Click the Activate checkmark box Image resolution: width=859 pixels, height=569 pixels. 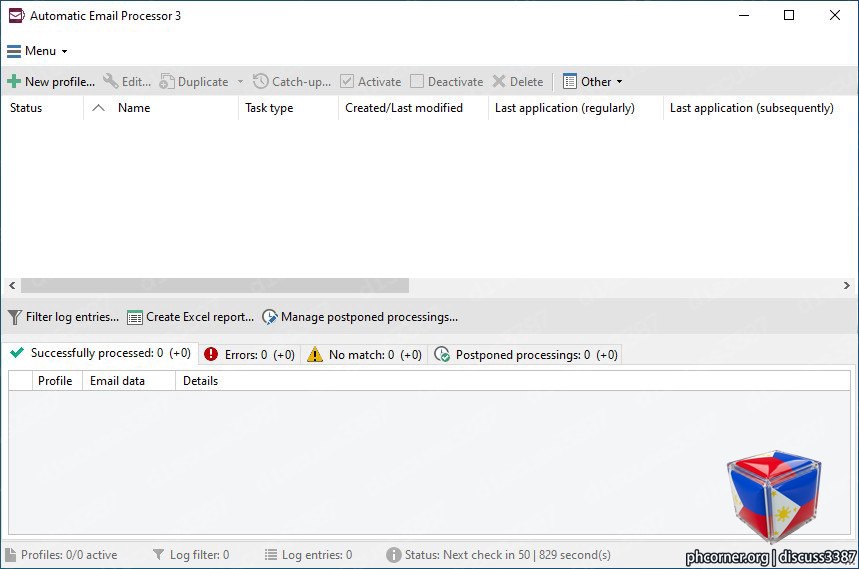click(x=347, y=82)
